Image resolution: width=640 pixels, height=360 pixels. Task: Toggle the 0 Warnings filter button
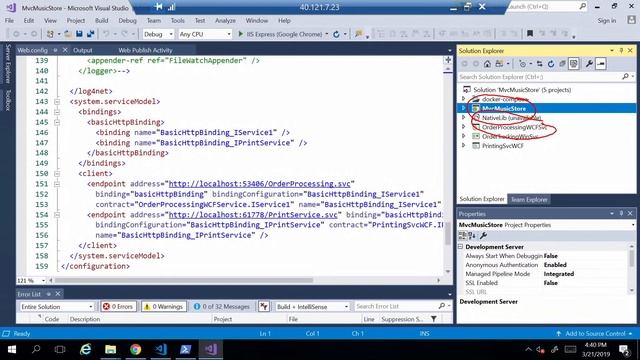click(164, 306)
